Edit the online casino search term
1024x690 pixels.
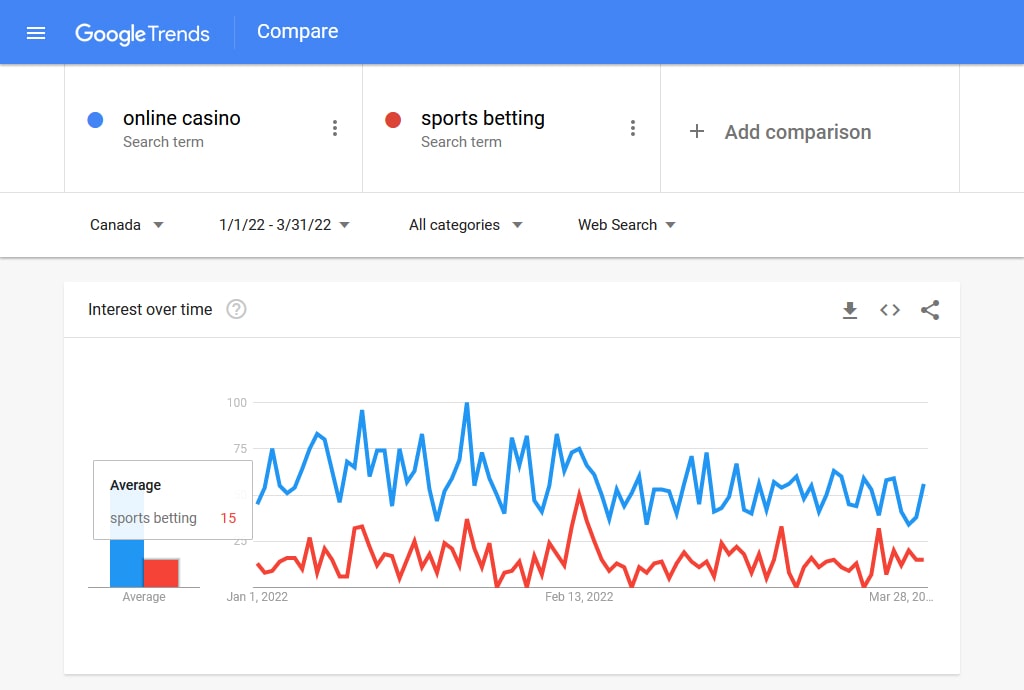click(182, 118)
